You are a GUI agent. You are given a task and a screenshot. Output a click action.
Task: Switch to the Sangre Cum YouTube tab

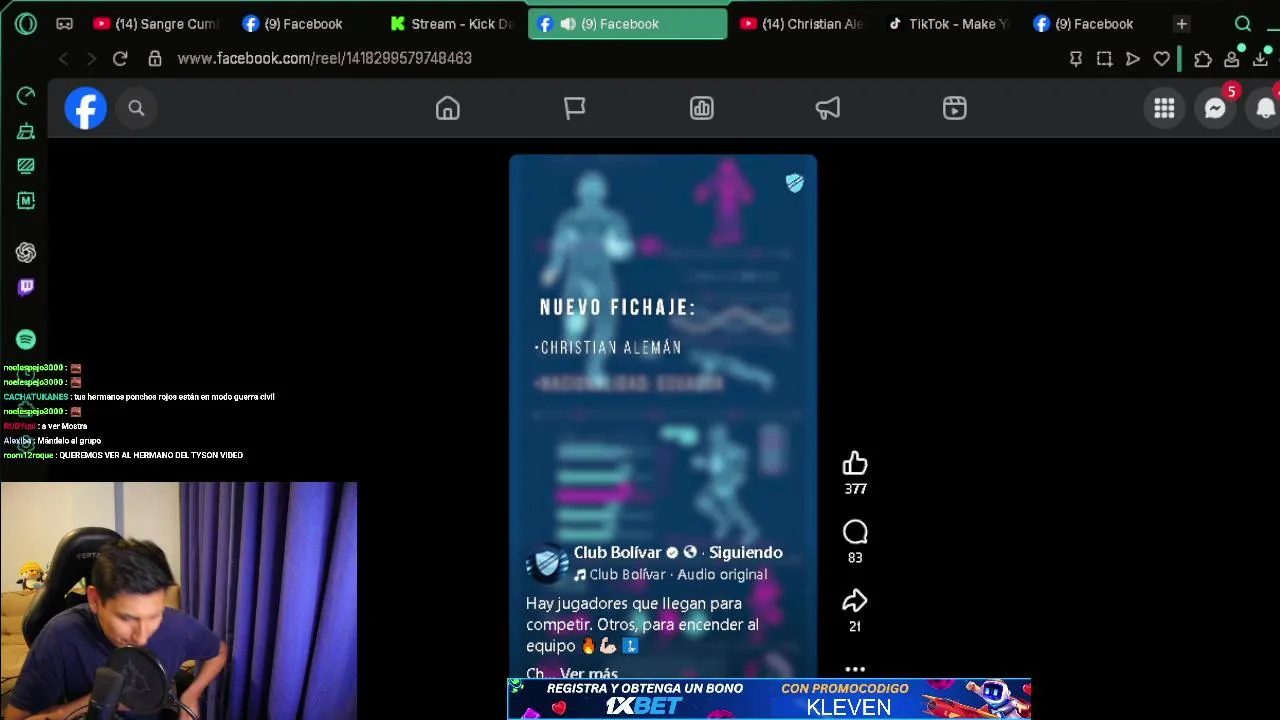click(155, 24)
